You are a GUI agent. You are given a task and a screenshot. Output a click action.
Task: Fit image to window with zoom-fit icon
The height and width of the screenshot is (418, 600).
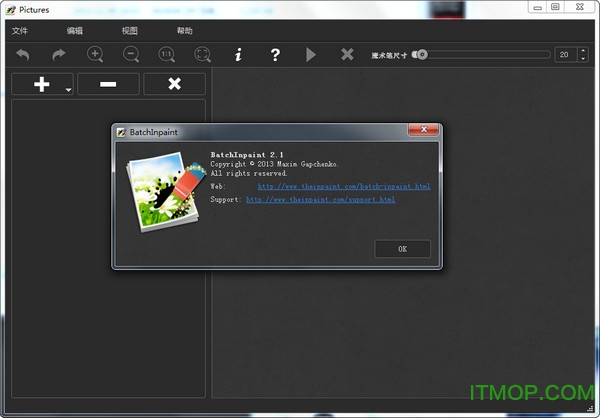[x=203, y=54]
